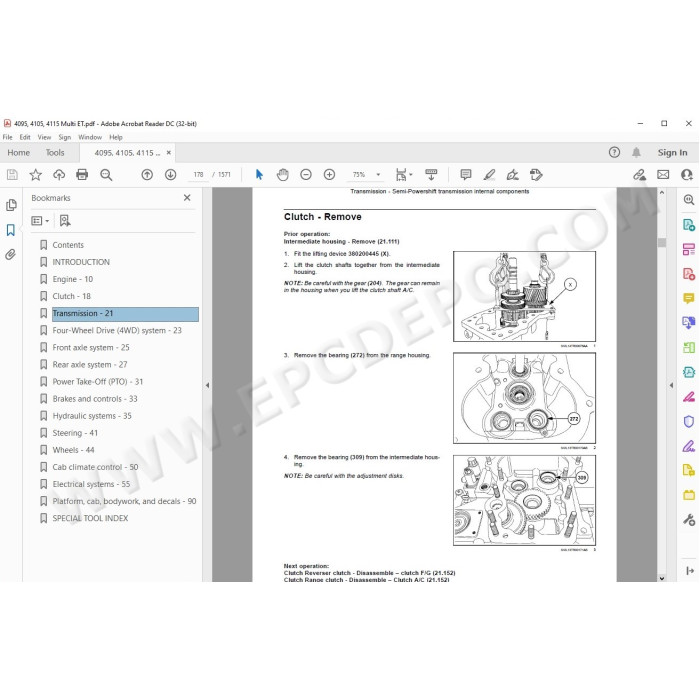
Task: Share a link to this file
Action: pos(640,175)
